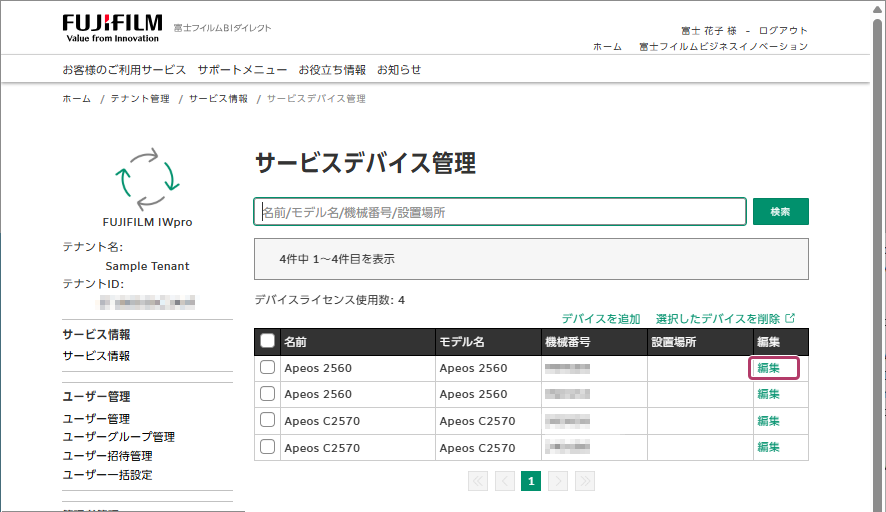This screenshot has height=512, width=886.
Task: Open the お役立ち情報 menu
Action: tap(332, 70)
